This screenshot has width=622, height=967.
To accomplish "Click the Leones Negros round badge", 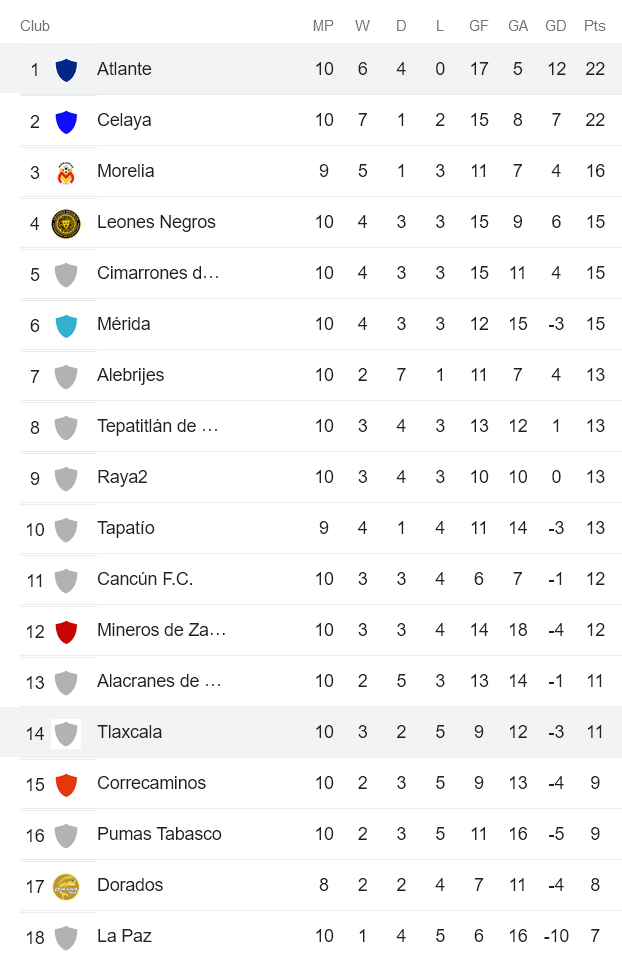I will pyautogui.click(x=66, y=223).
